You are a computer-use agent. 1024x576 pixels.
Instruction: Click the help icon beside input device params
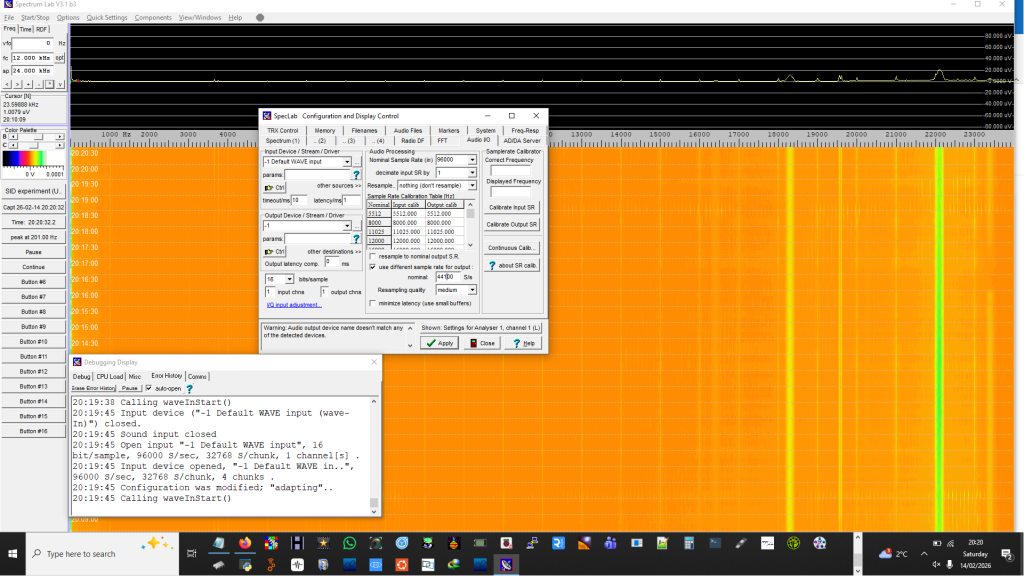(356, 175)
